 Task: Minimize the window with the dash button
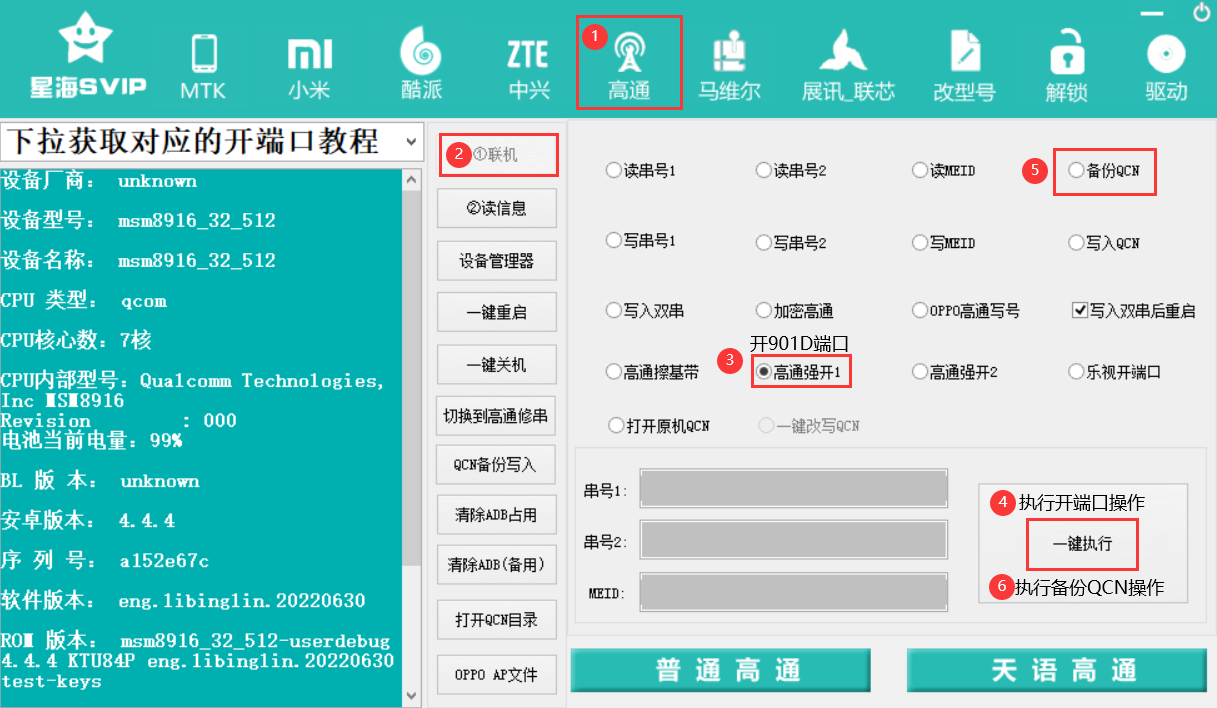(x=1153, y=14)
